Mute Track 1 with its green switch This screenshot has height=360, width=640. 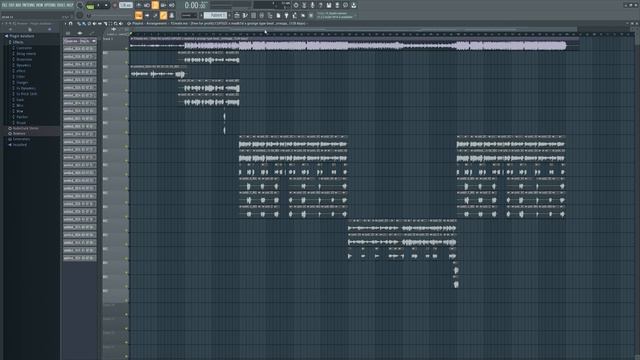click(x=127, y=49)
